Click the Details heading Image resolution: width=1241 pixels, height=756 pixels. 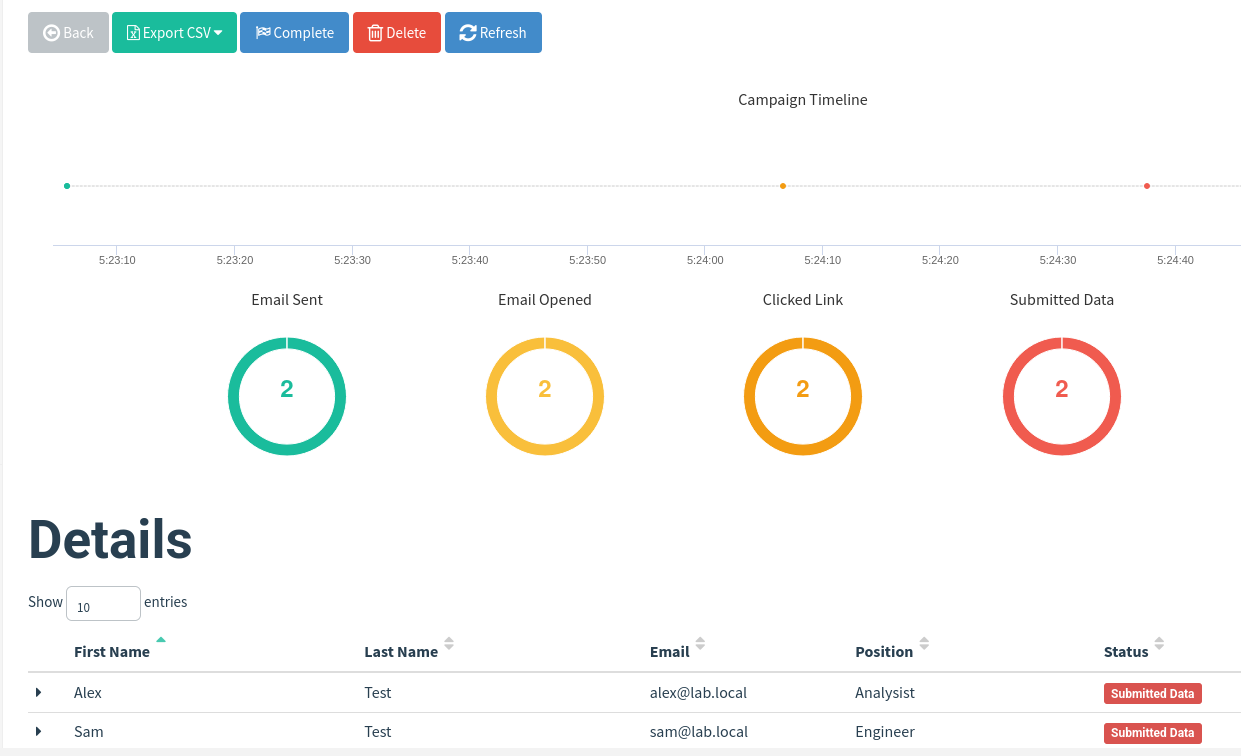(110, 539)
